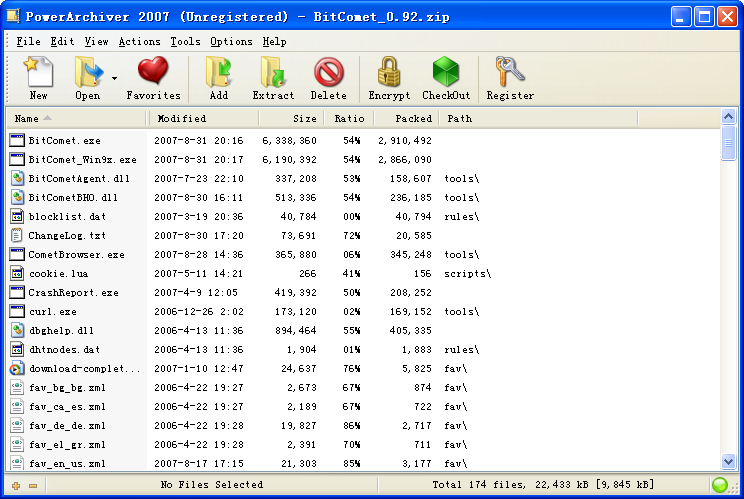Screen dimensions: 744x499
Task: Sort by the Path column header
Action: tap(539, 119)
